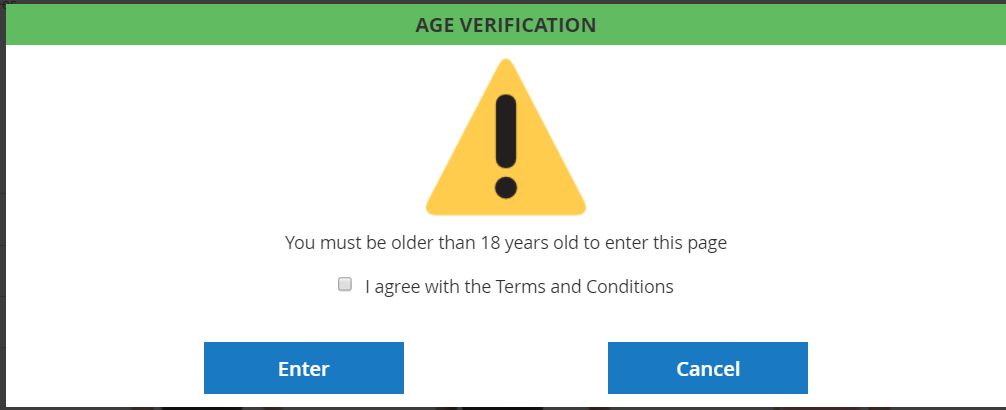Click the 'AGE VERIFICATION' title text
Screen dimensions: 1006x410
[505, 24]
